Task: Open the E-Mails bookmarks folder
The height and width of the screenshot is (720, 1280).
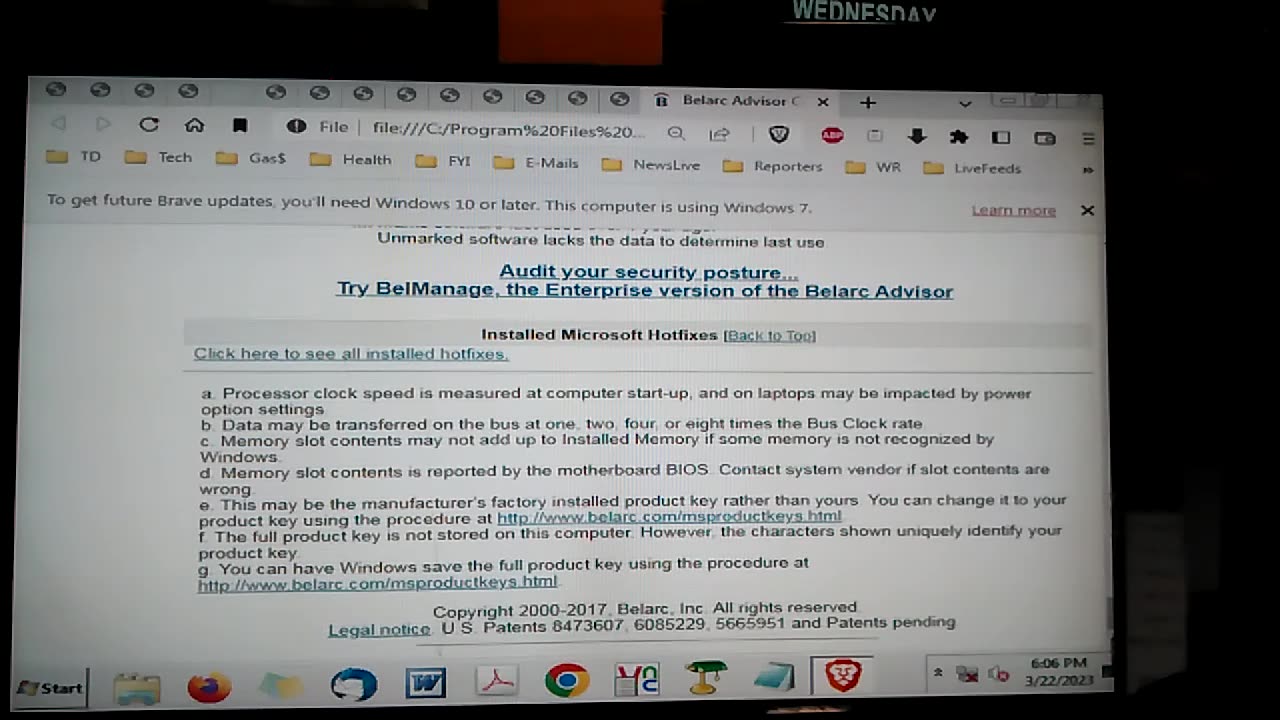Action: click(536, 163)
